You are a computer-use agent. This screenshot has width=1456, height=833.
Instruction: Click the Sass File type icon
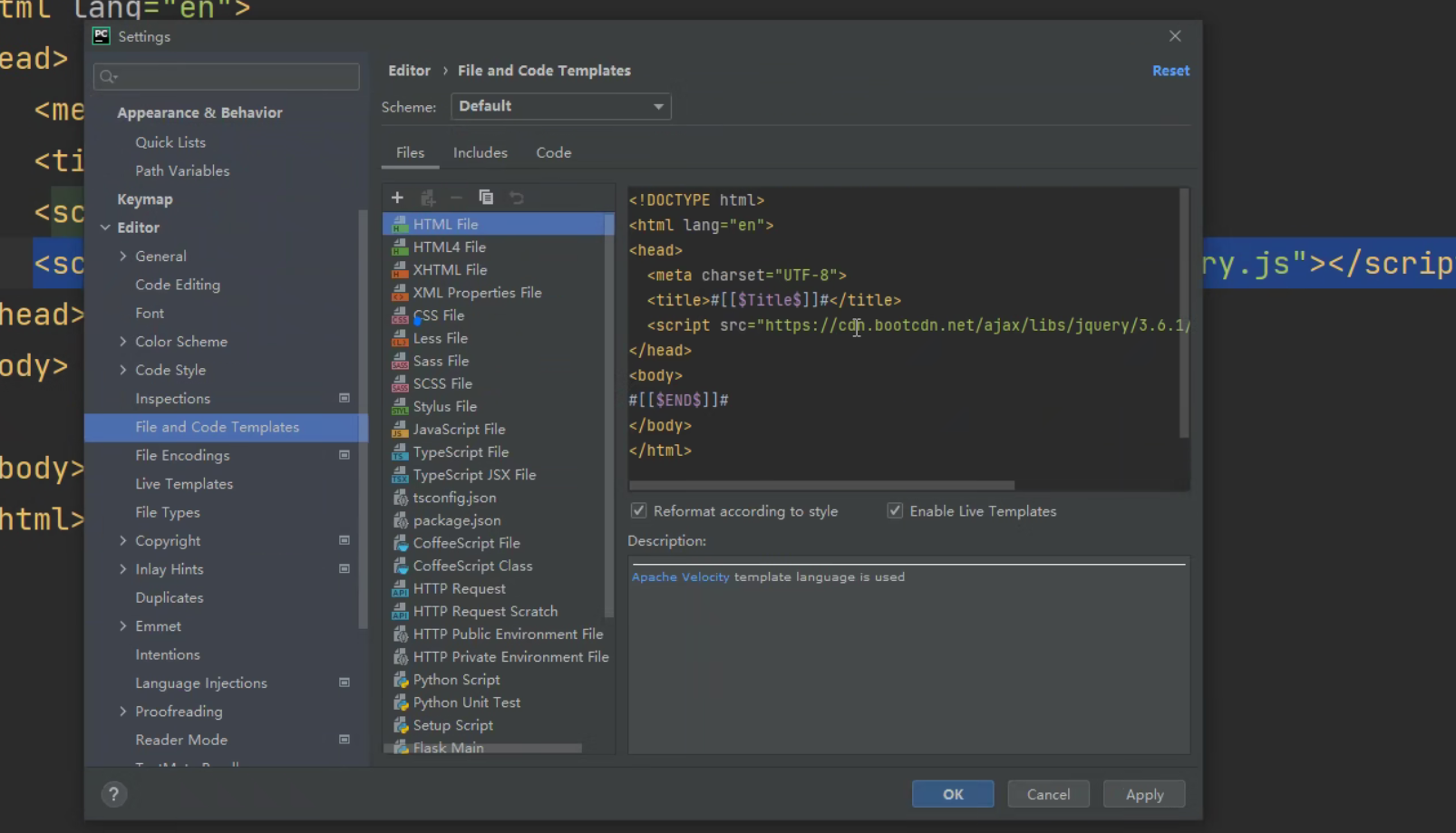tap(400, 361)
